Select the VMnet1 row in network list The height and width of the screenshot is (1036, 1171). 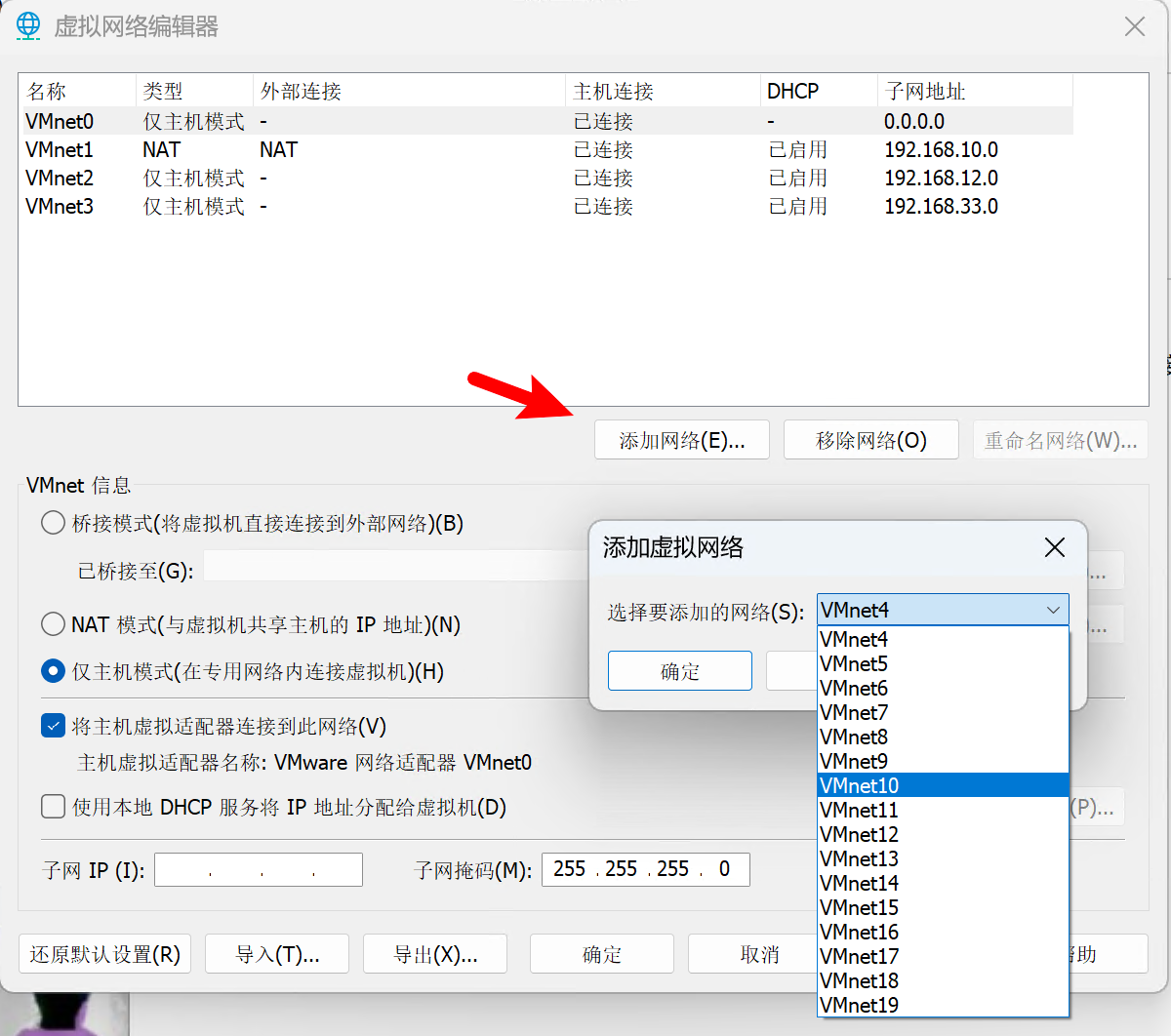547,149
